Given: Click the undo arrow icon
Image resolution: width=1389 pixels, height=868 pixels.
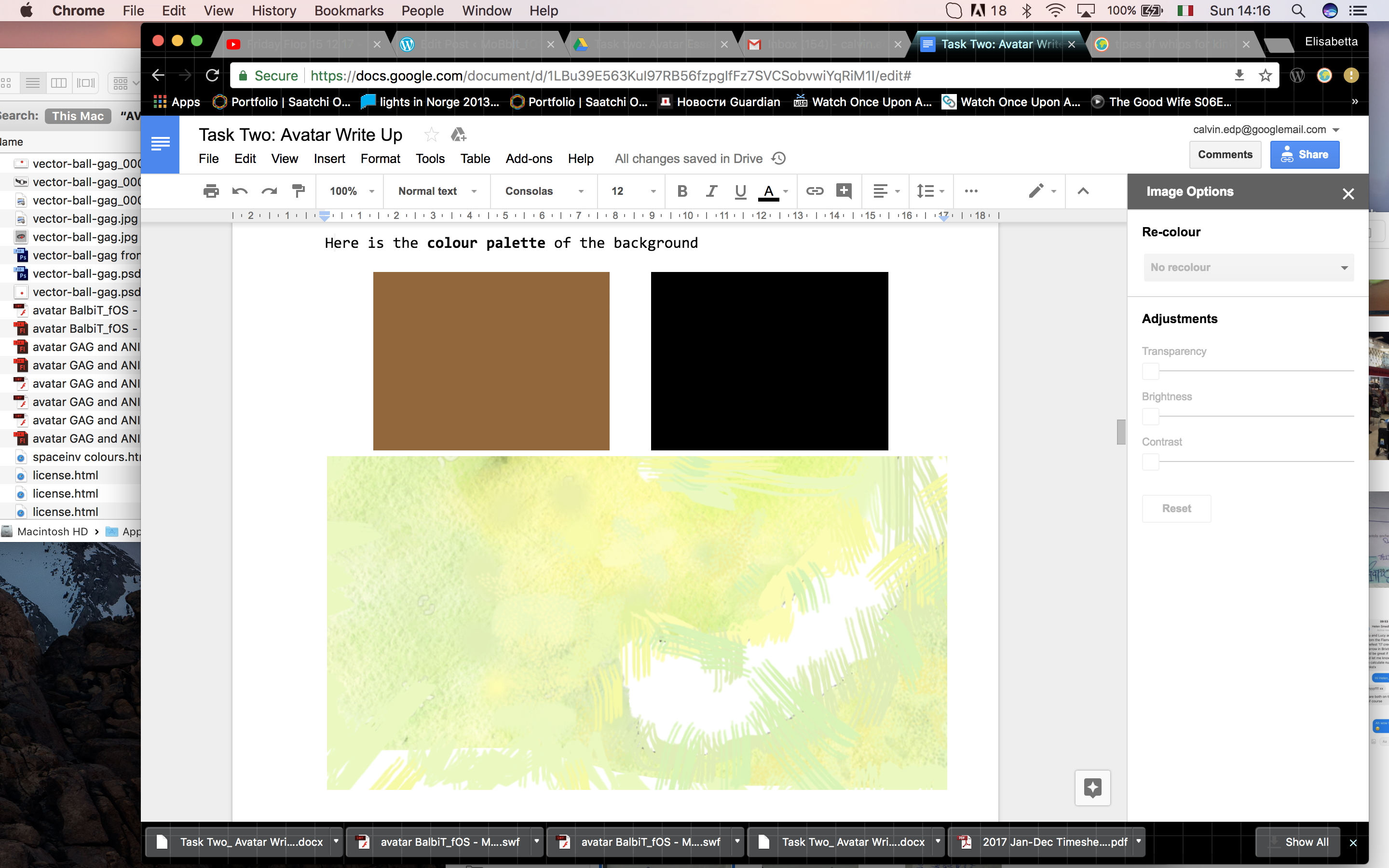Looking at the screenshot, I should click(x=239, y=191).
